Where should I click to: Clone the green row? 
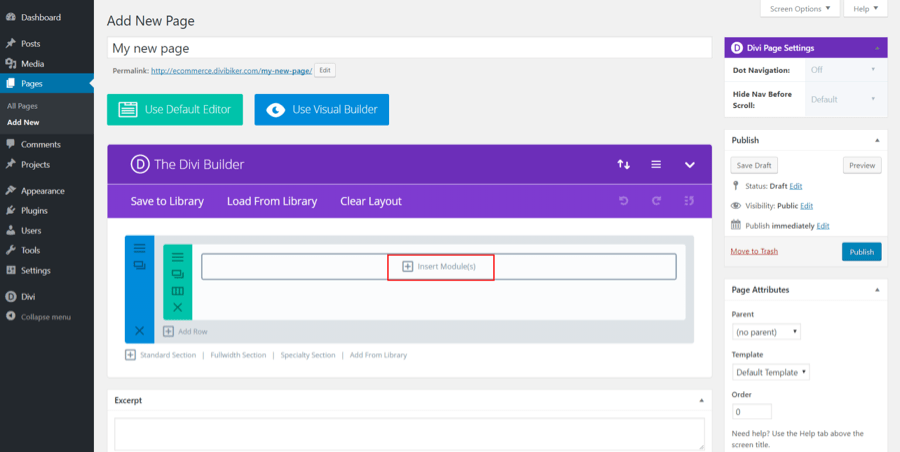coord(178,275)
